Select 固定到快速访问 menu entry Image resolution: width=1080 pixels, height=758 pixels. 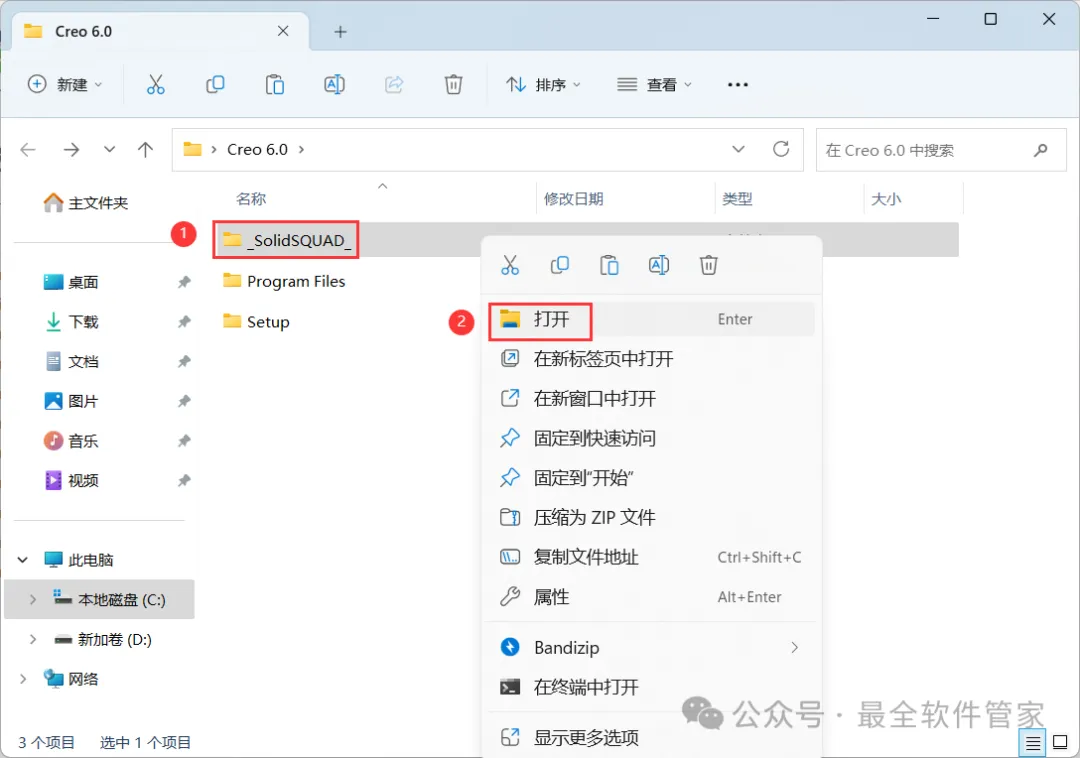652,438
